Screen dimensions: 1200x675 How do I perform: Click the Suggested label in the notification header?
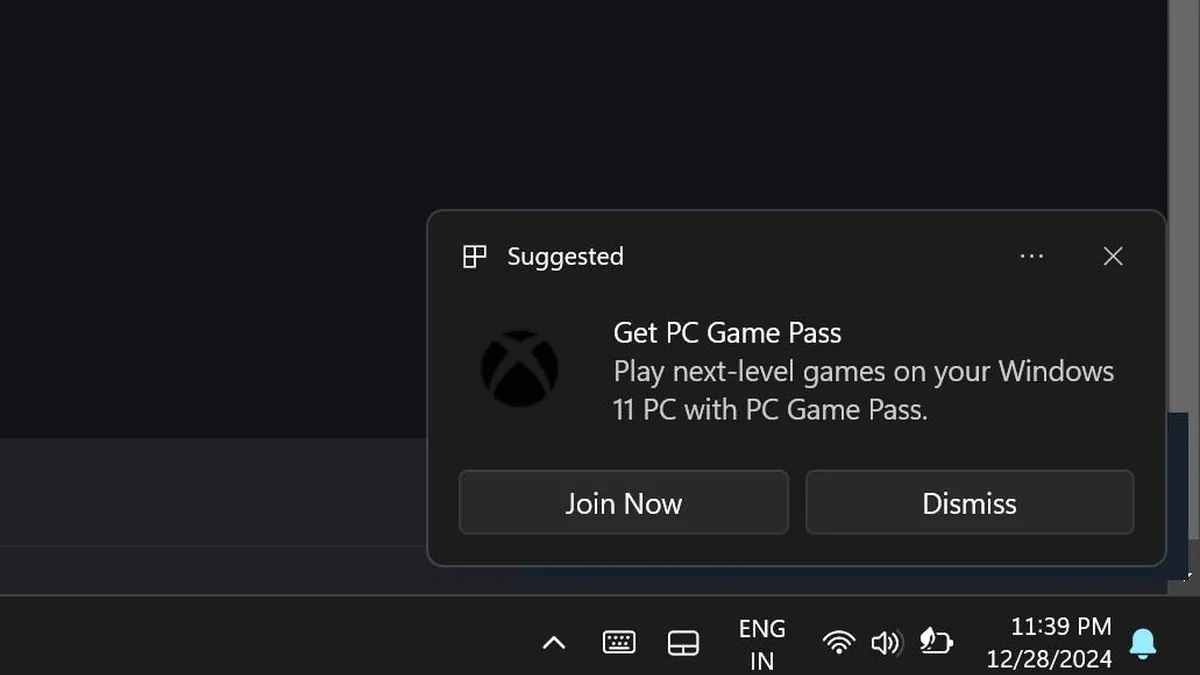(x=565, y=257)
